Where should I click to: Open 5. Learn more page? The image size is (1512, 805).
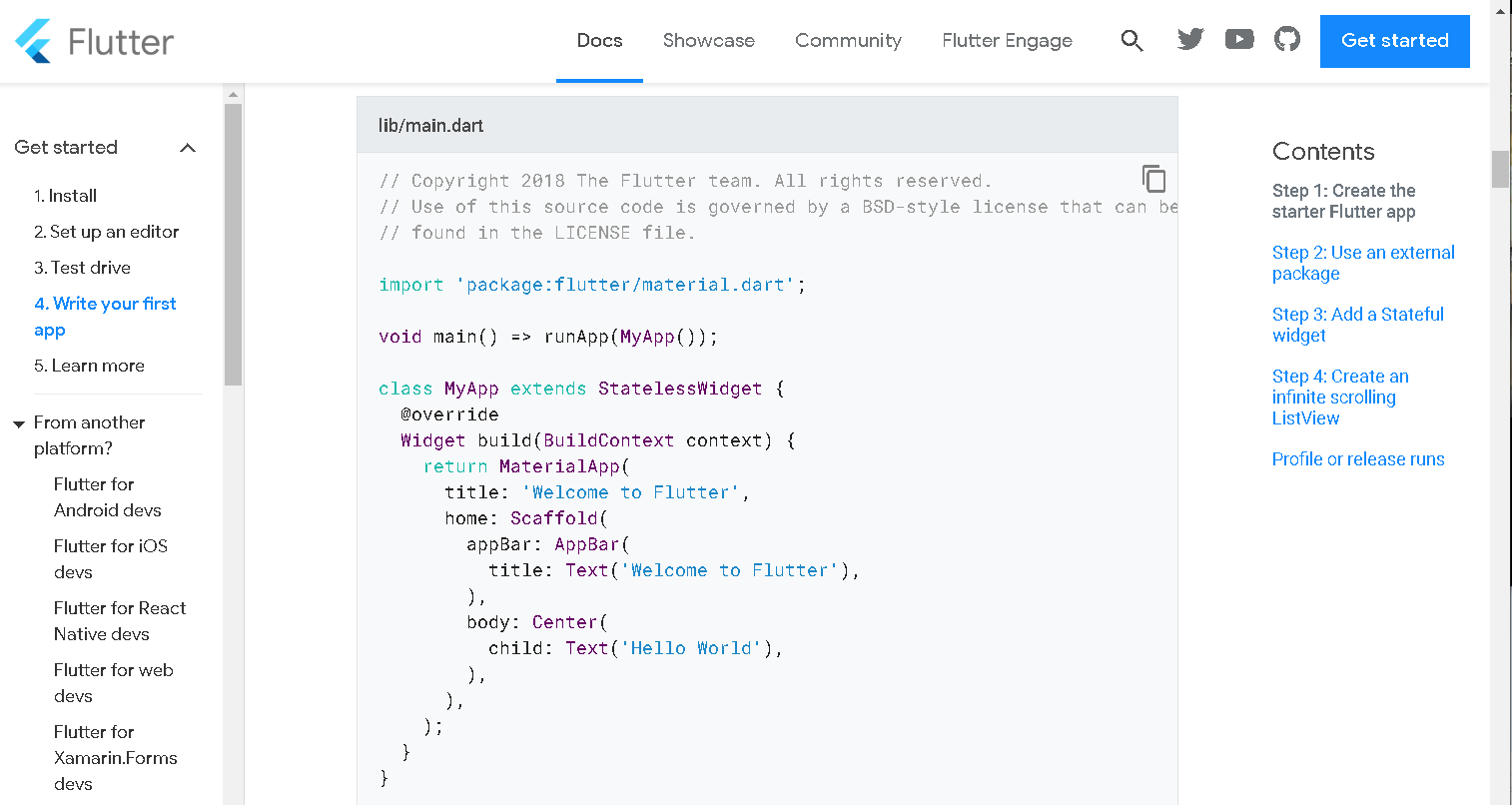coord(89,366)
